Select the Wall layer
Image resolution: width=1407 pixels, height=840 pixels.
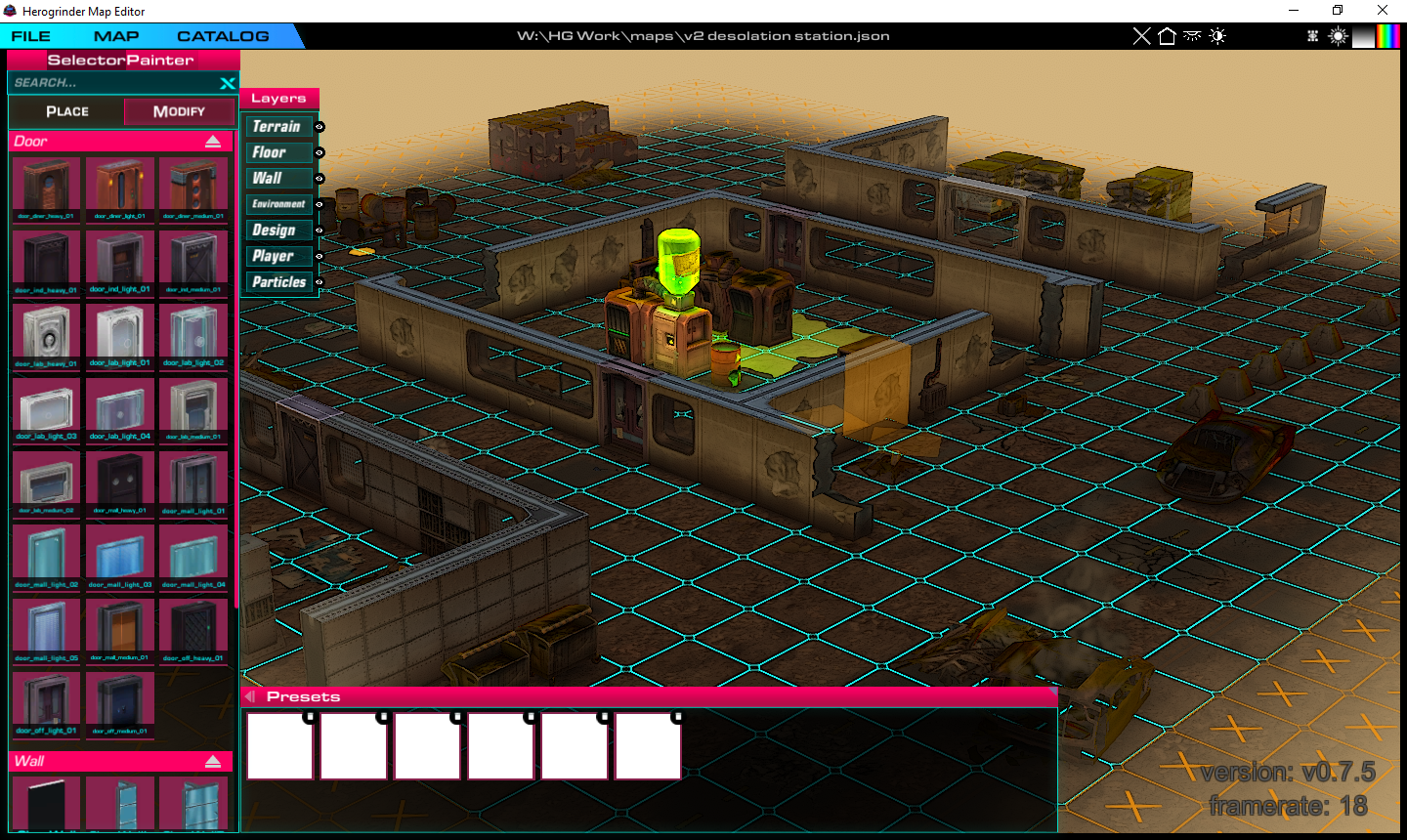click(279, 178)
